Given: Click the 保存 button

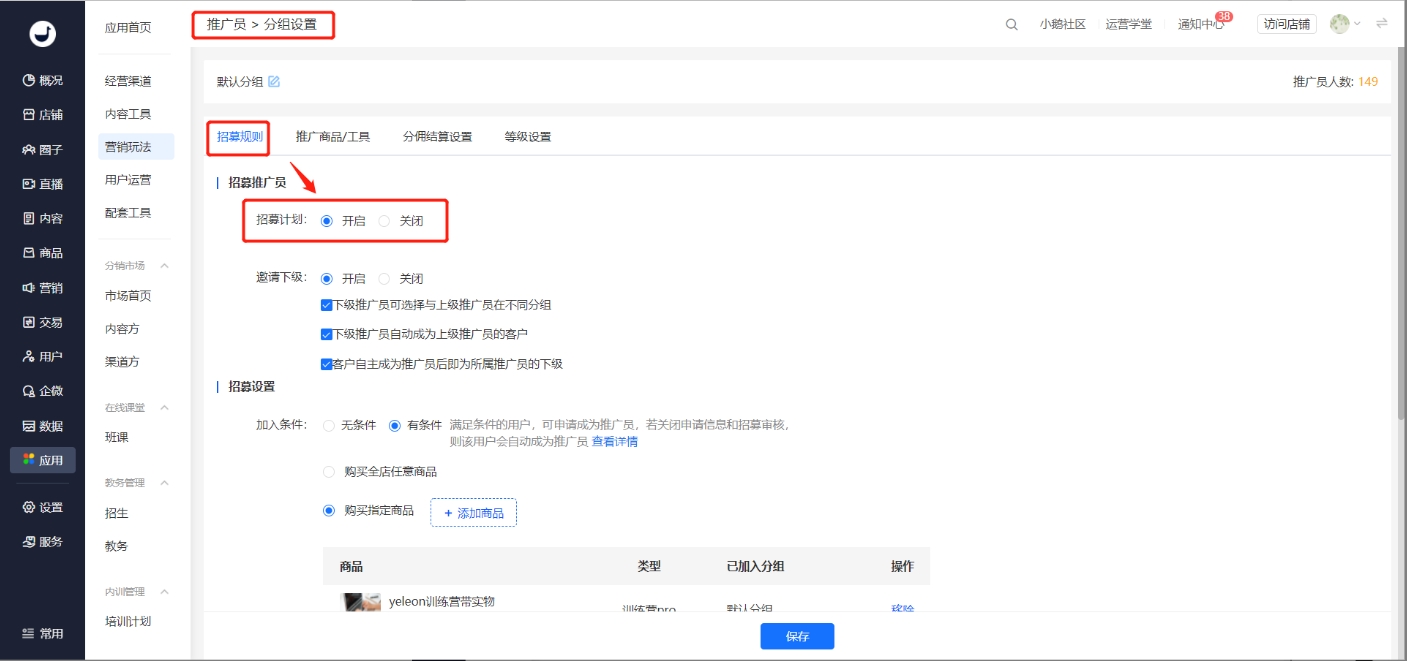Looking at the screenshot, I should pyautogui.click(x=796, y=636).
